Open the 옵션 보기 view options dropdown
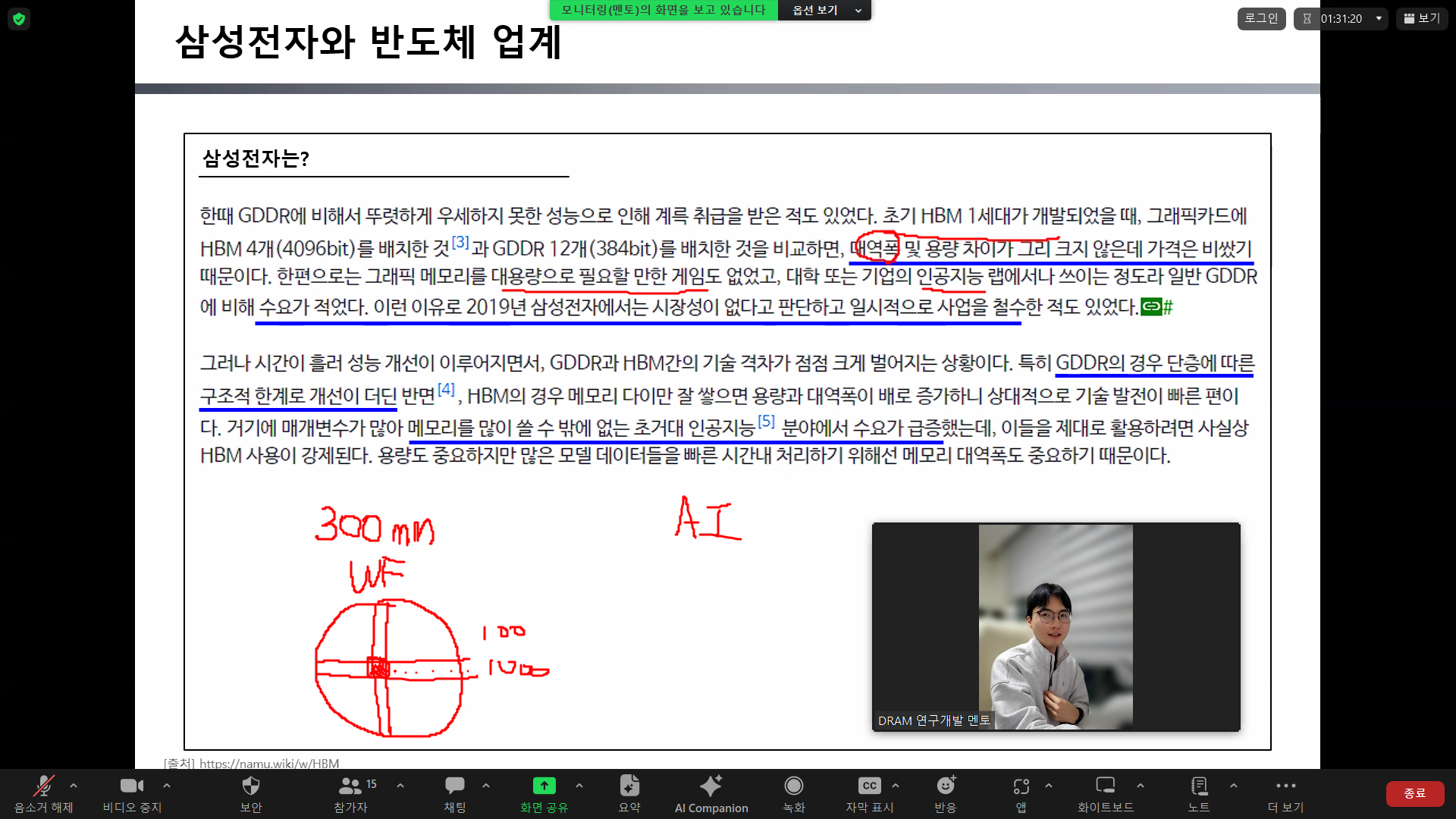 point(825,10)
